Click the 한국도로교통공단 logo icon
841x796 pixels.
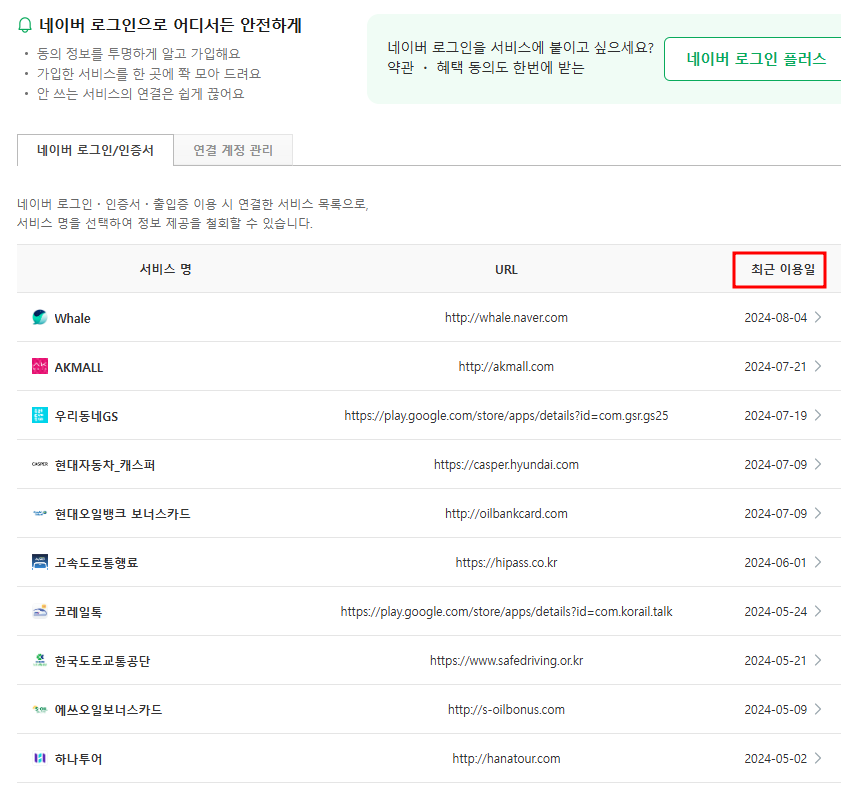pos(40,660)
